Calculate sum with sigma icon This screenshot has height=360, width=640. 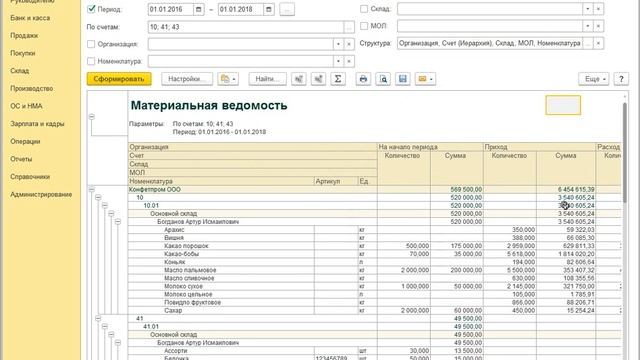pyautogui.click(x=338, y=79)
